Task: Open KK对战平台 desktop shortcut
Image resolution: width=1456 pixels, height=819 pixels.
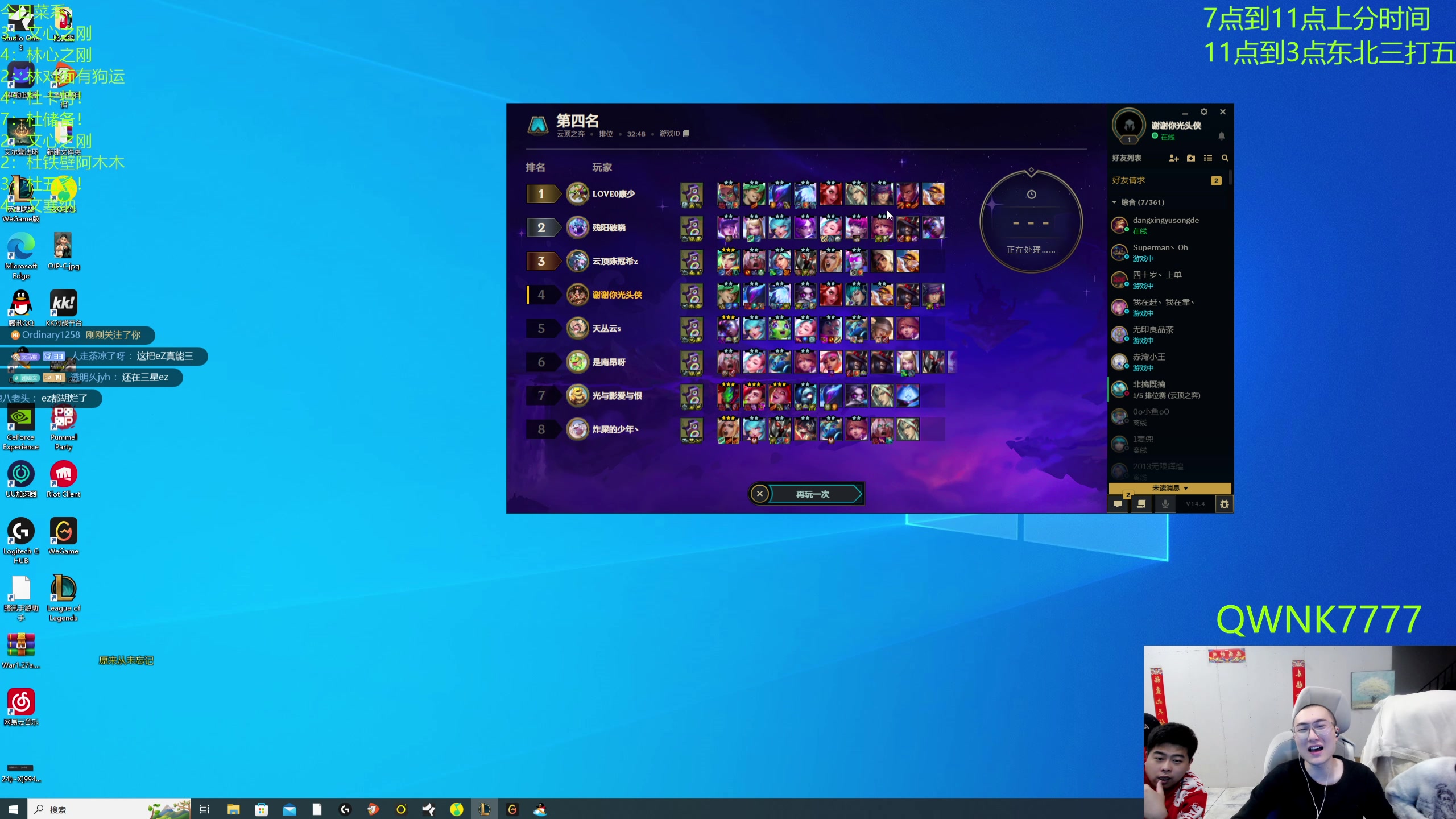Action: coord(63,308)
